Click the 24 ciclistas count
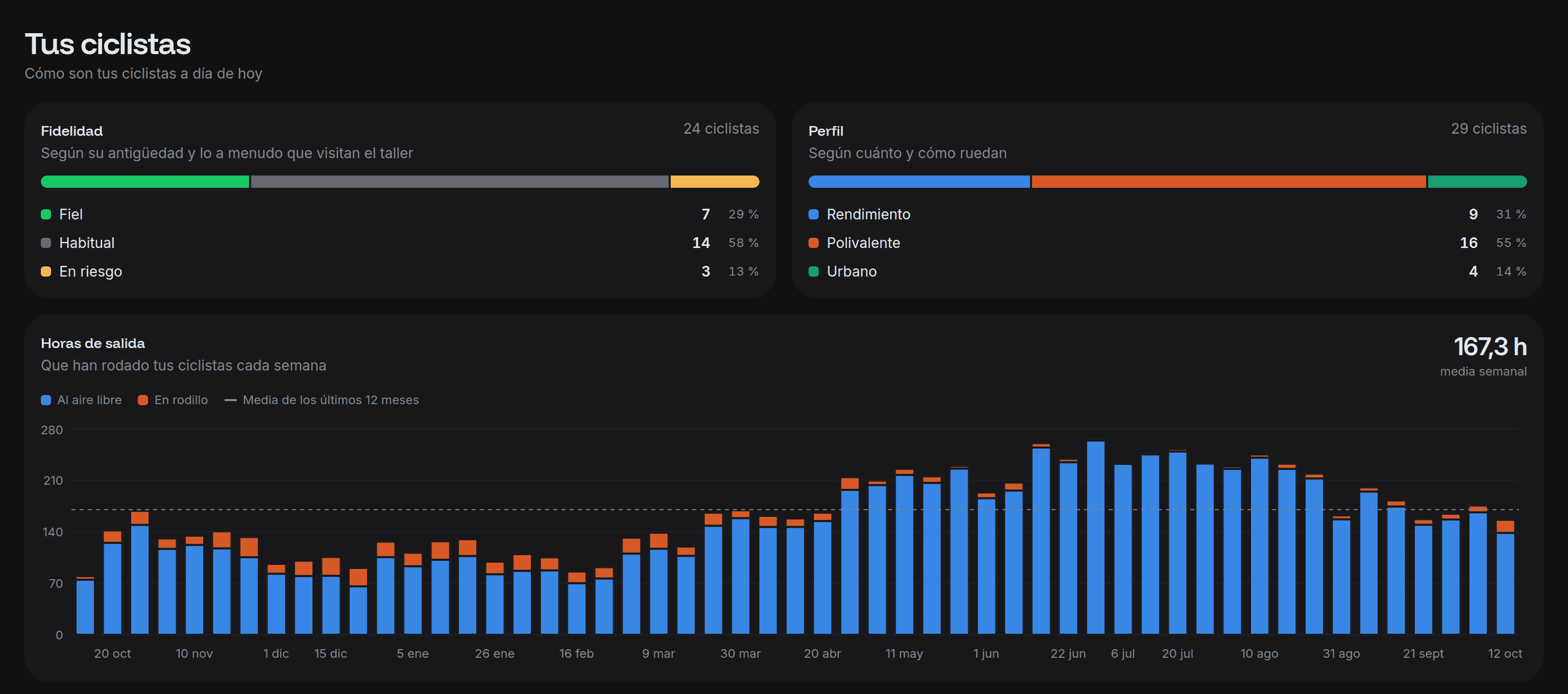This screenshot has height=694, width=1568. 721,129
